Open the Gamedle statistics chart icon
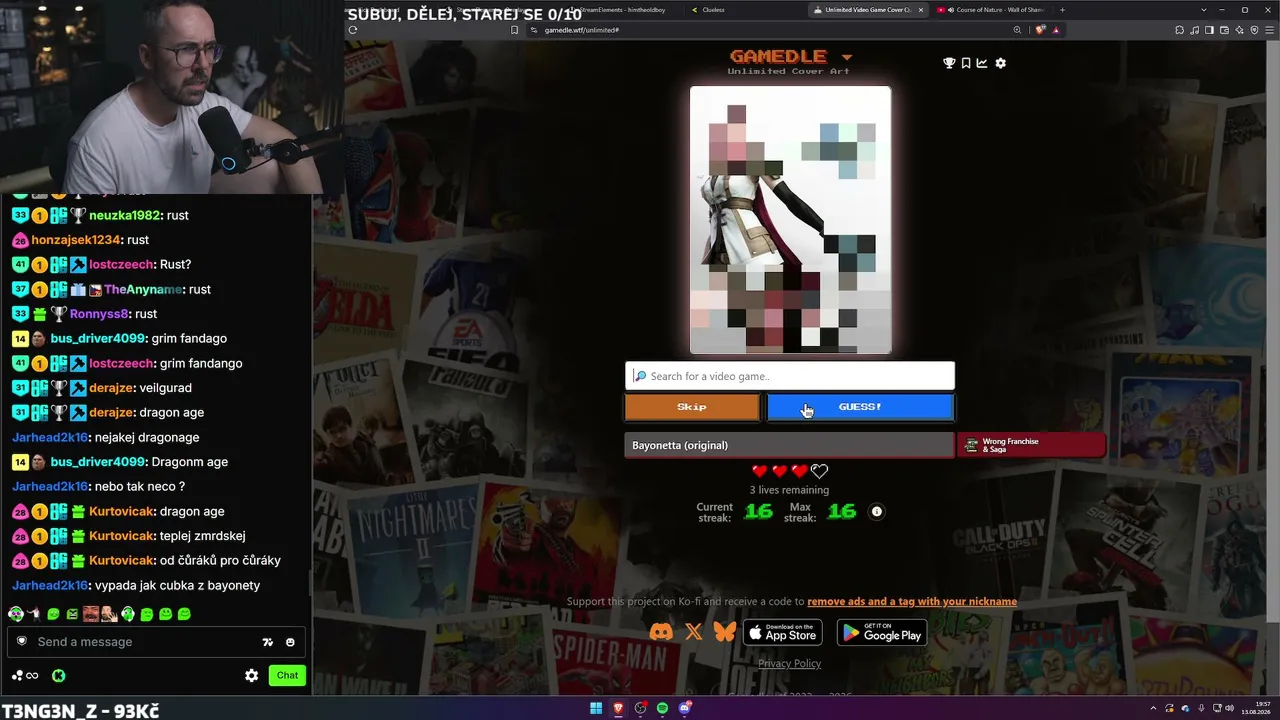The width and height of the screenshot is (1280, 720). click(982, 63)
